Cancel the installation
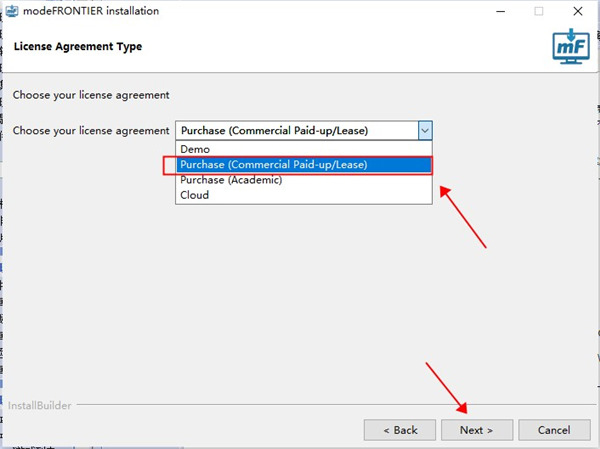This screenshot has width=600, height=449. pos(554,430)
